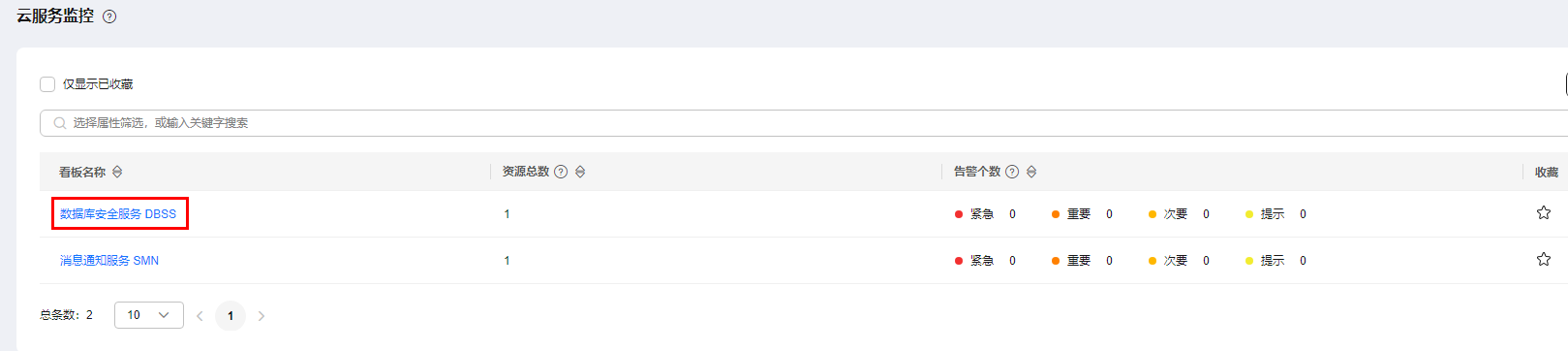Viewport: 1568px width, 351px height.
Task: Click help icon beside 资源总数 header
Action: coord(561,172)
